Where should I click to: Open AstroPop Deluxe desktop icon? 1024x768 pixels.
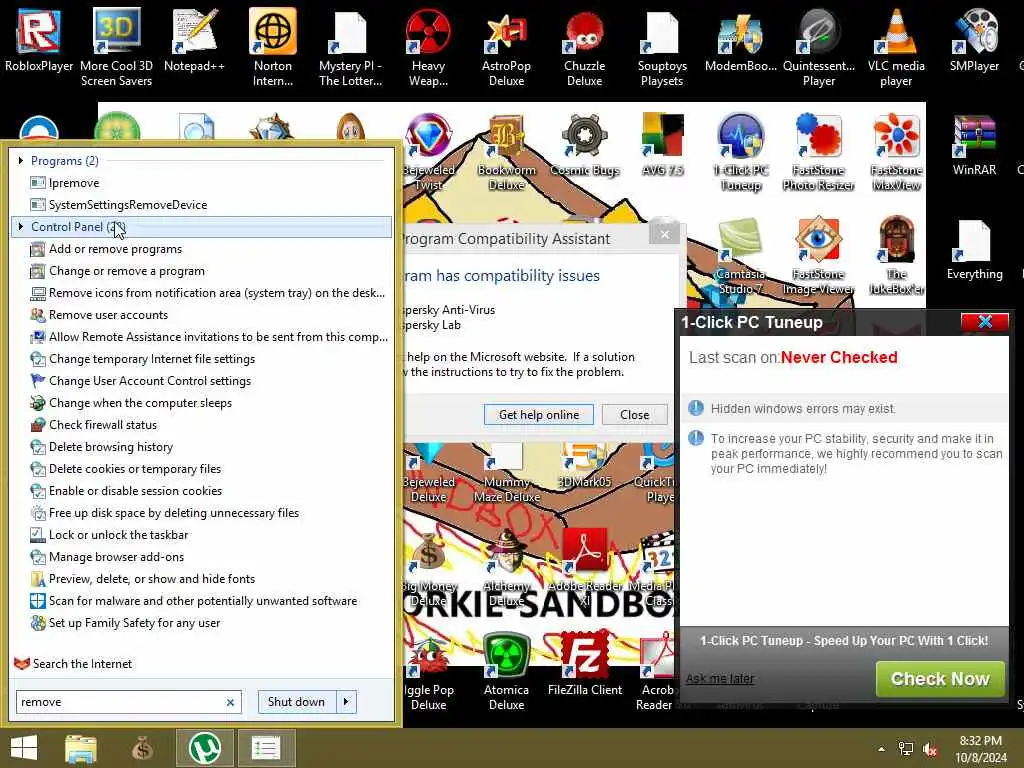506,47
